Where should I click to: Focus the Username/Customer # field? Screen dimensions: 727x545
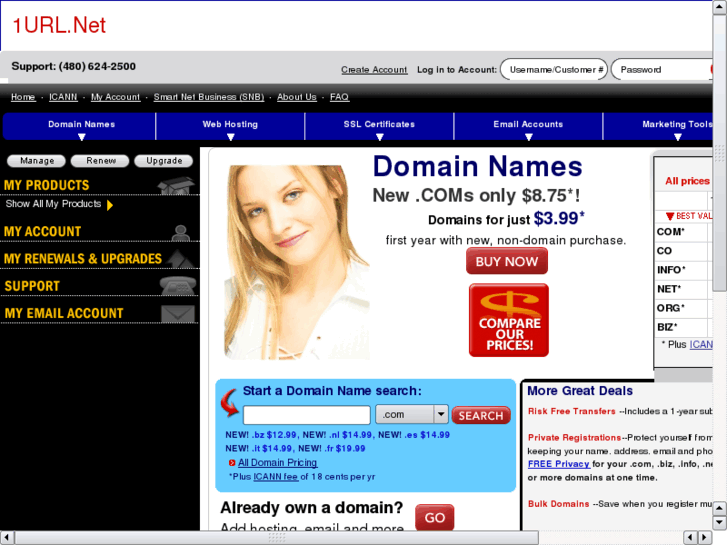click(554, 70)
